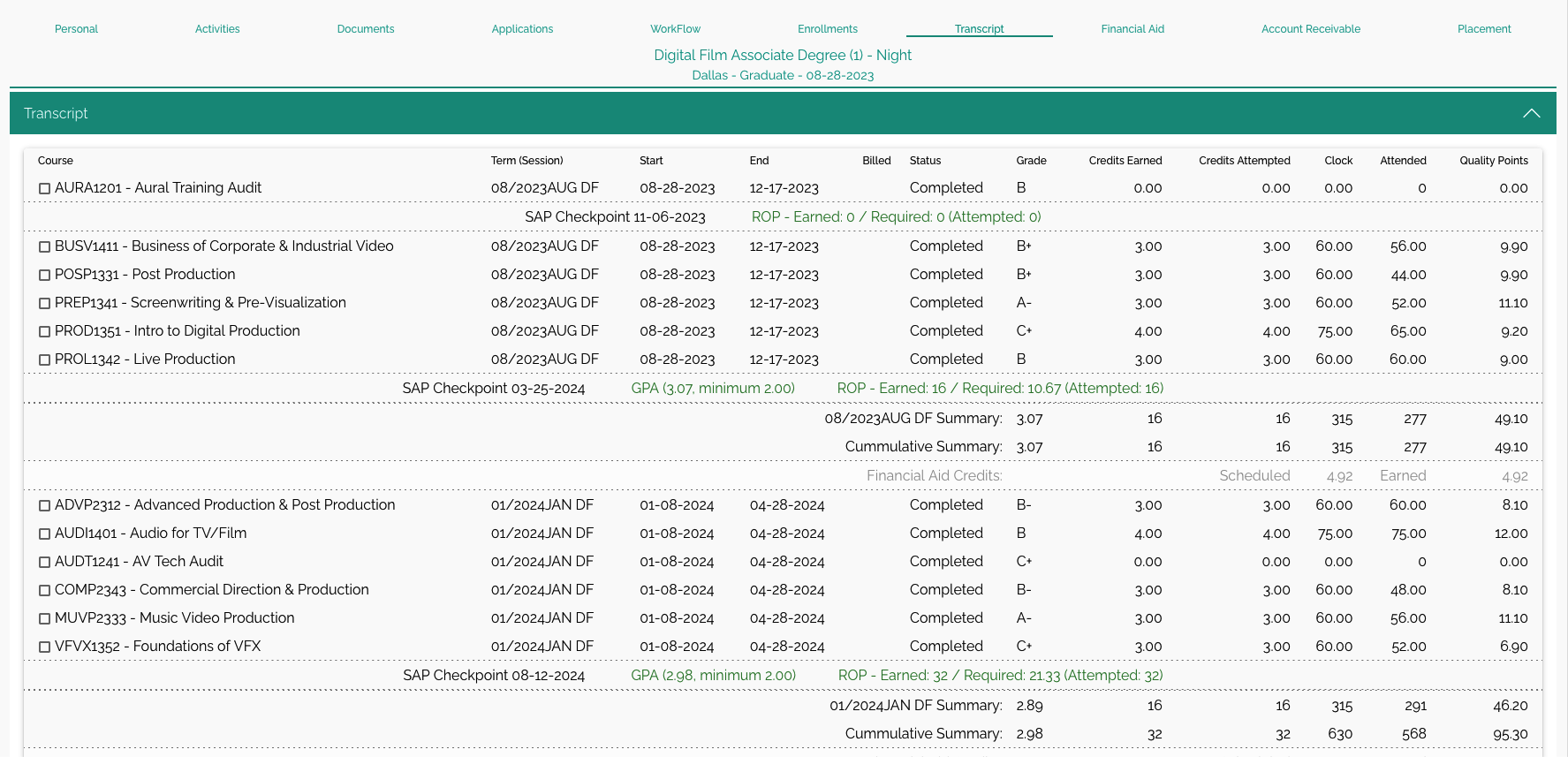Go to the Enrollments tab
The width and height of the screenshot is (1568, 757).
[x=827, y=29]
